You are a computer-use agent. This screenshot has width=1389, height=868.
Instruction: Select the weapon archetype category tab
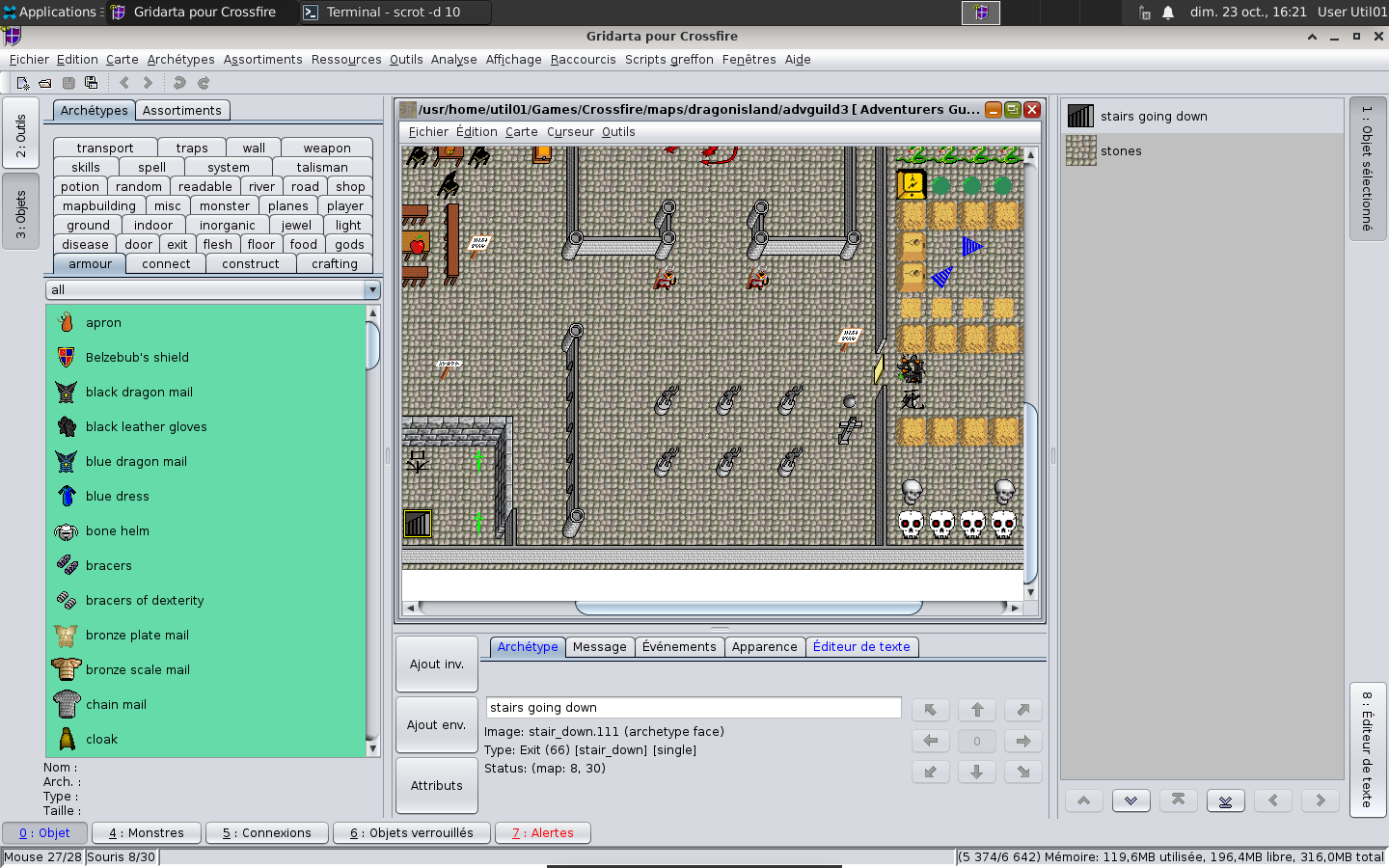(327, 148)
